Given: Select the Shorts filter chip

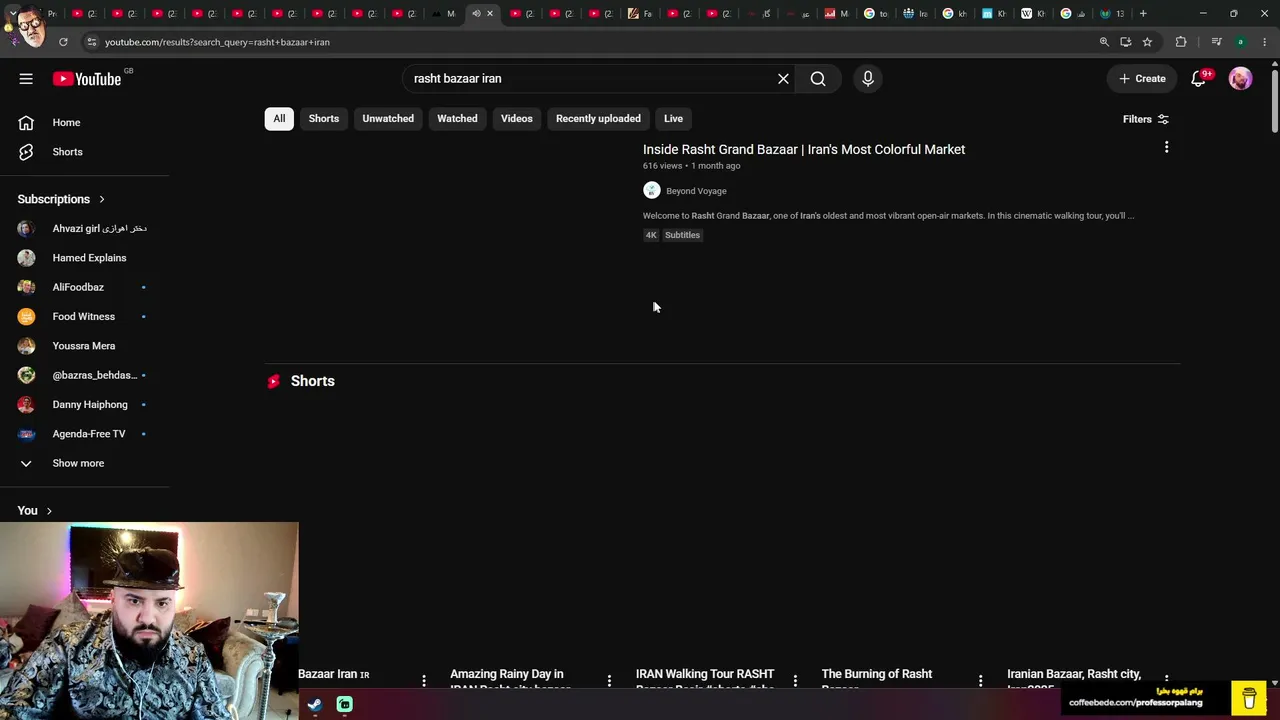Looking at the screenshot, I should [x=324, y=118].
